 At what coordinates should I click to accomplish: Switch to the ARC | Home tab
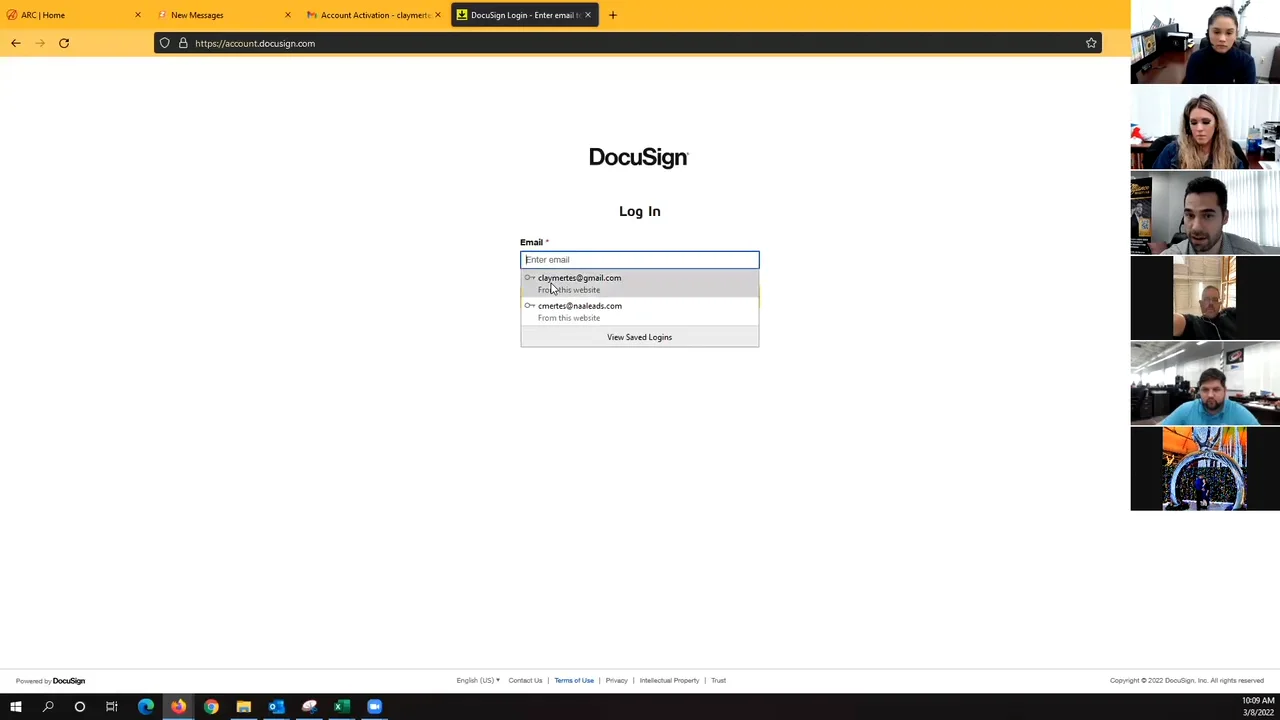click(75, 15)
